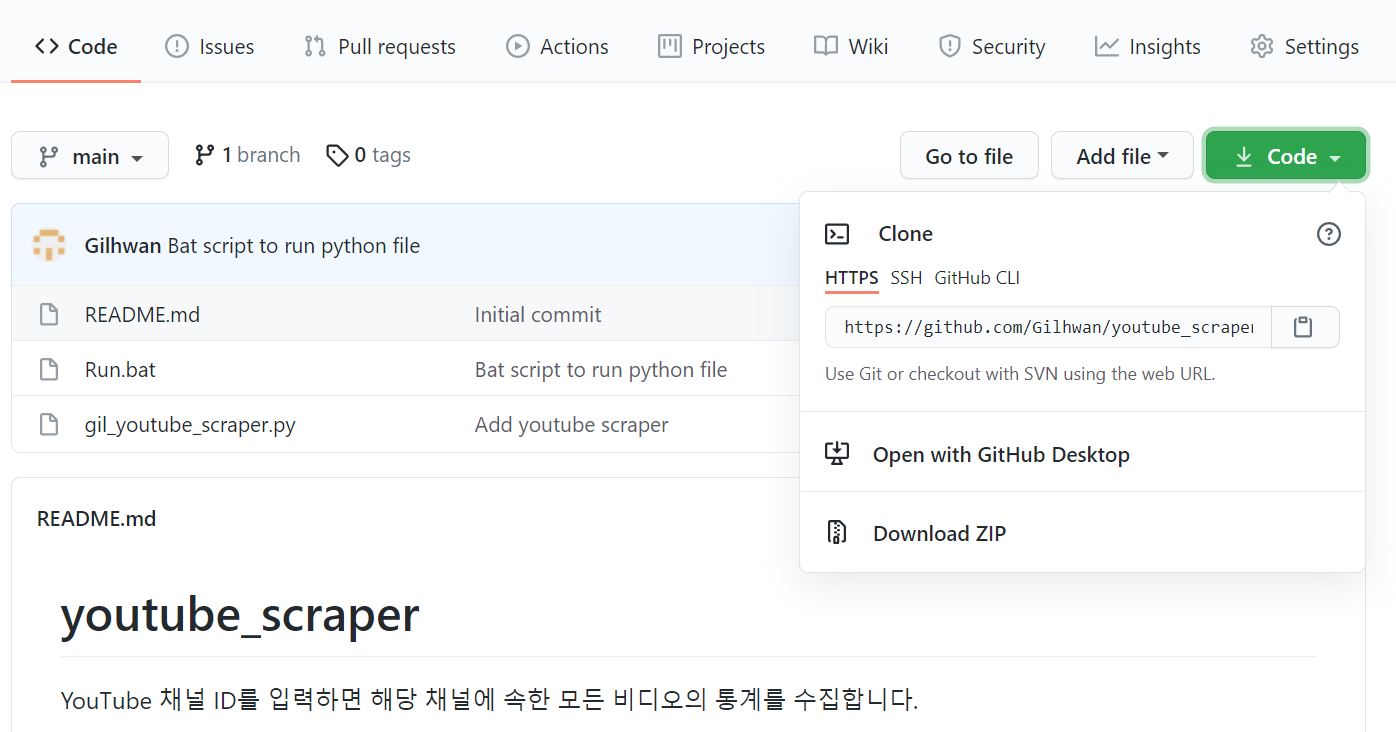Open repository Settings tab

1304,47
